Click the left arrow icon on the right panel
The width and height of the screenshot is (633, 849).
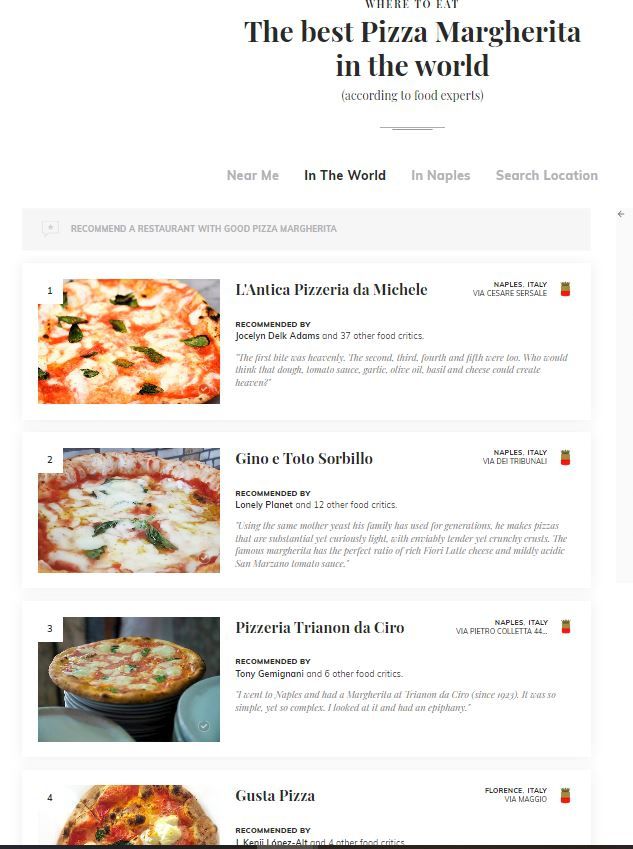(621, 214)
